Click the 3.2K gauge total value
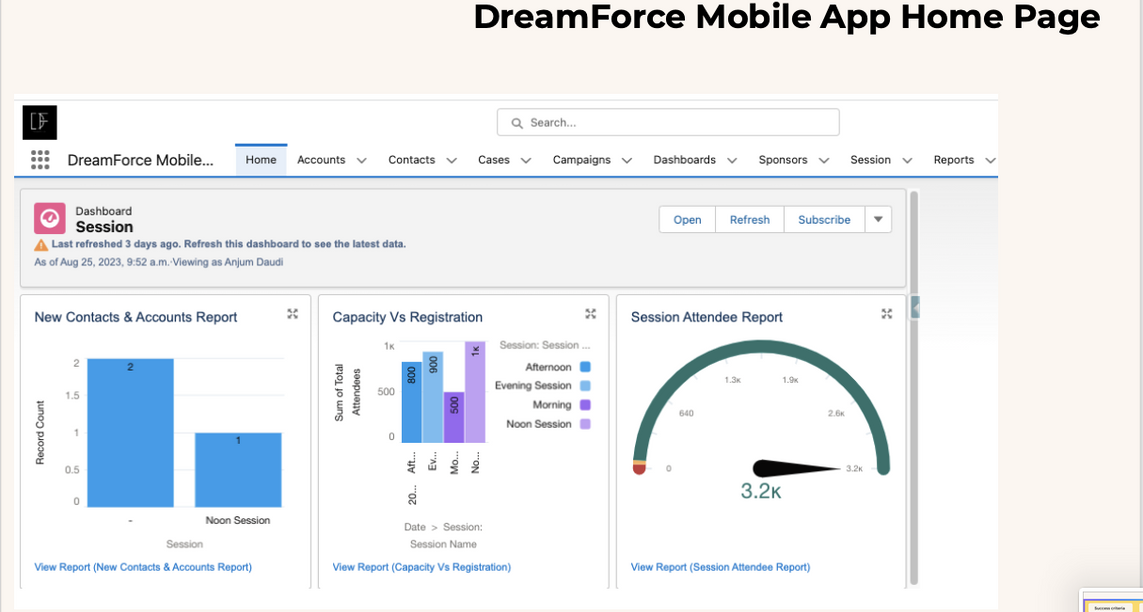The image size is (1143, 612). coord(760,492)
